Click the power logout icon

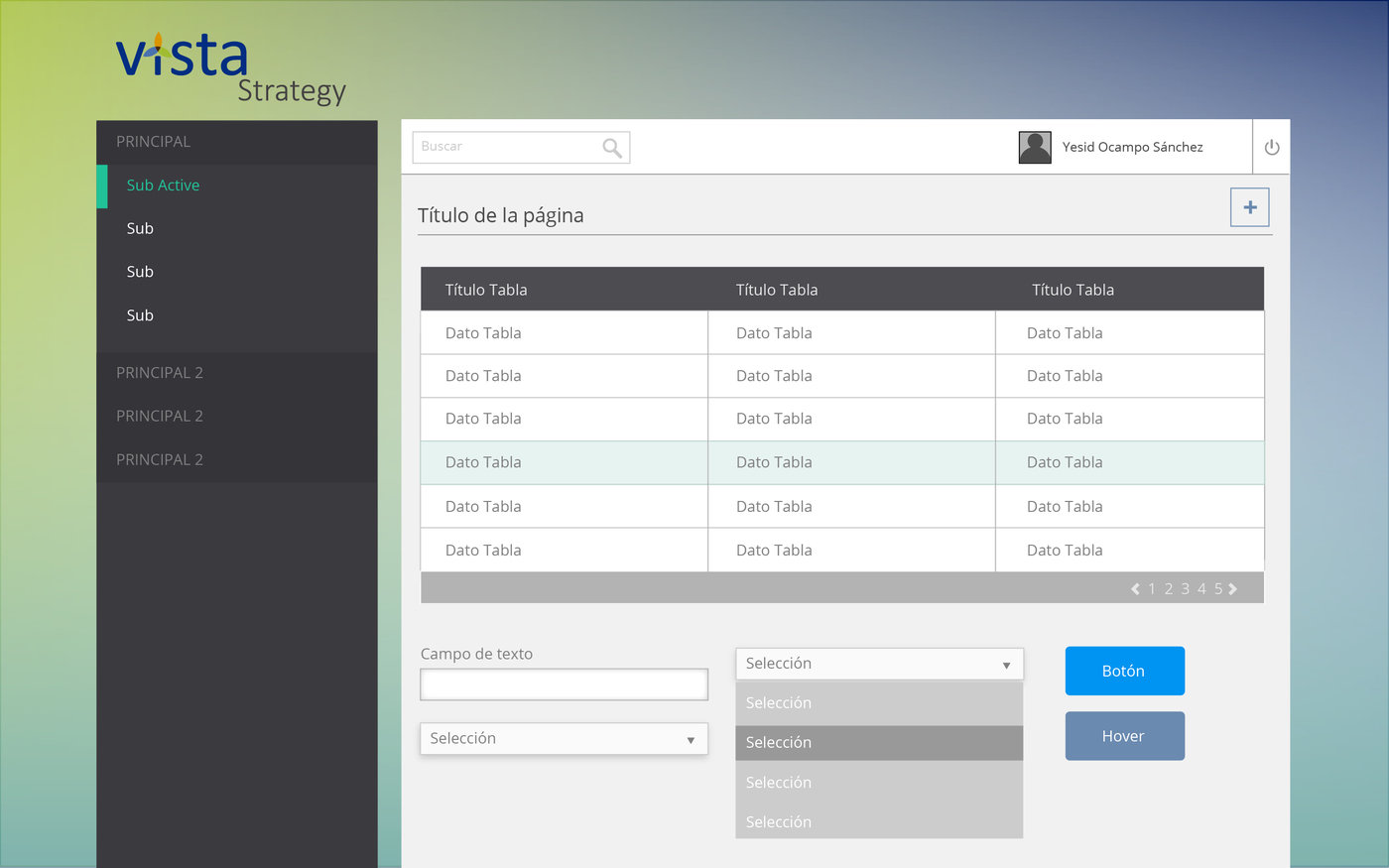click(1271, 146)
